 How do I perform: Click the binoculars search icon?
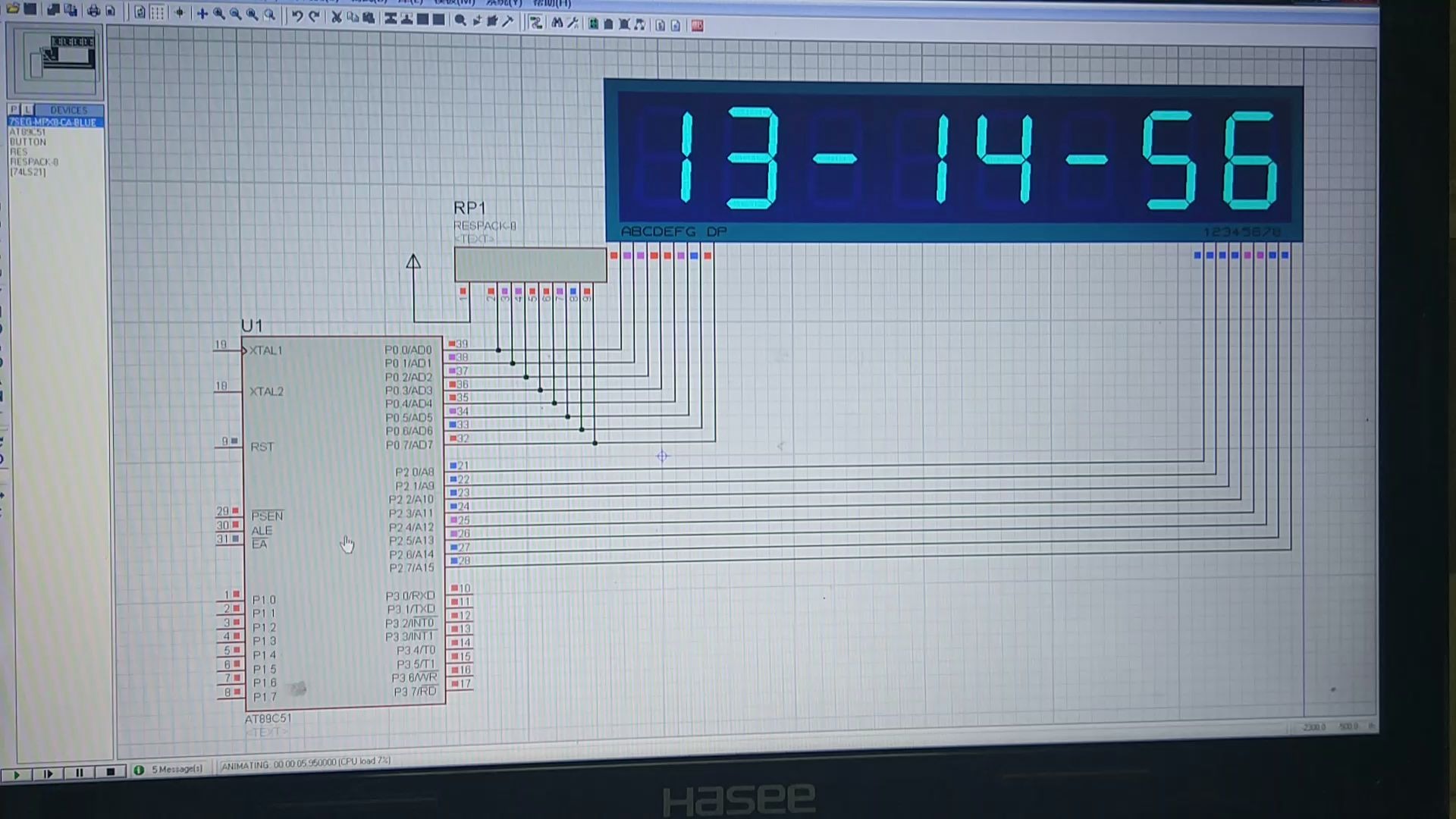(557, 23)
